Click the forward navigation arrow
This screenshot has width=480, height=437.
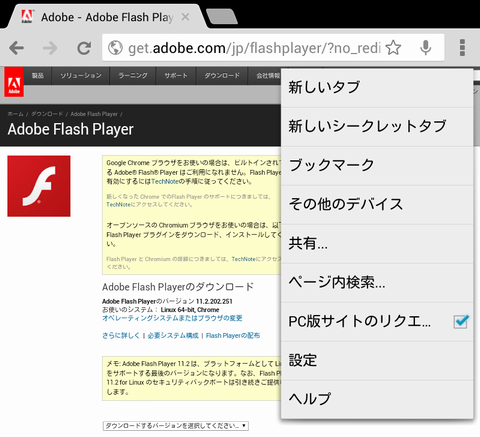pyautogui.click(x=50, y=48)
